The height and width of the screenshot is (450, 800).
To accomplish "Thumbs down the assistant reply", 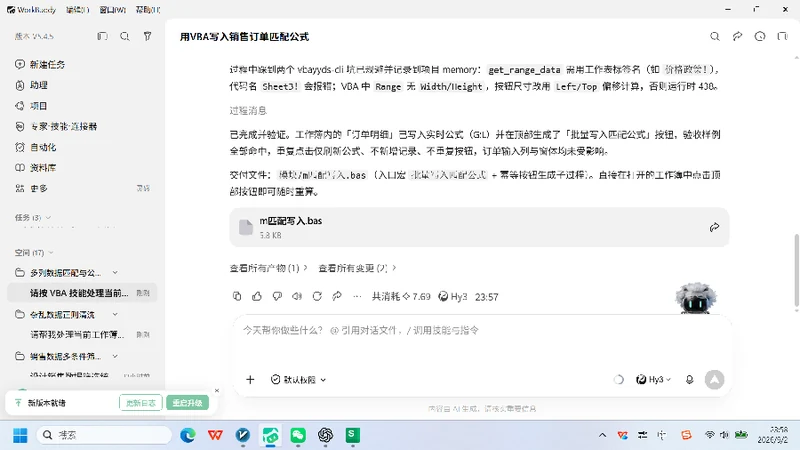I will (277, 296).
